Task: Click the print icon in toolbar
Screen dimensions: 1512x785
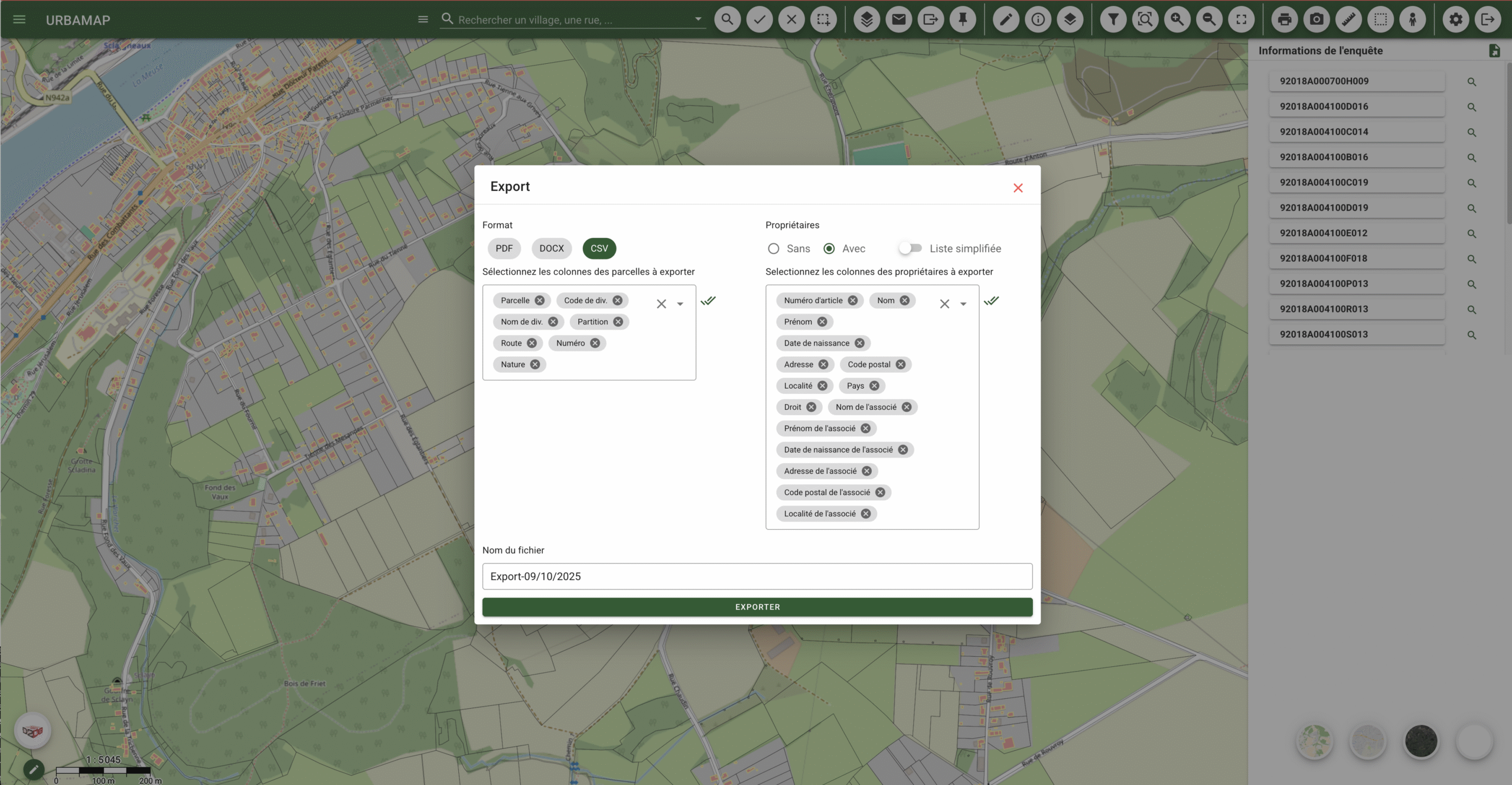Action: click(1284, 19)
